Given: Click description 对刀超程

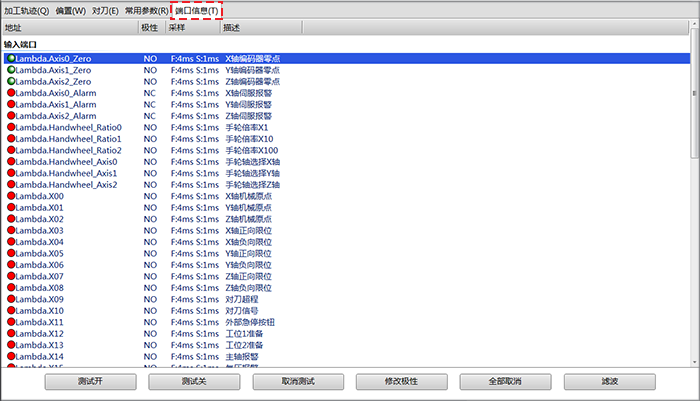Looking at the screenshot, I should (242, 299).
